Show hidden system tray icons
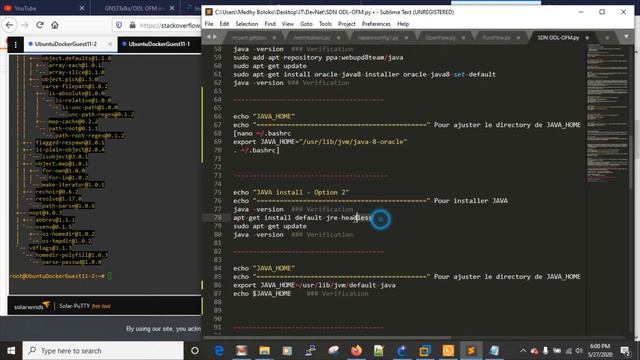 [523, 351]
